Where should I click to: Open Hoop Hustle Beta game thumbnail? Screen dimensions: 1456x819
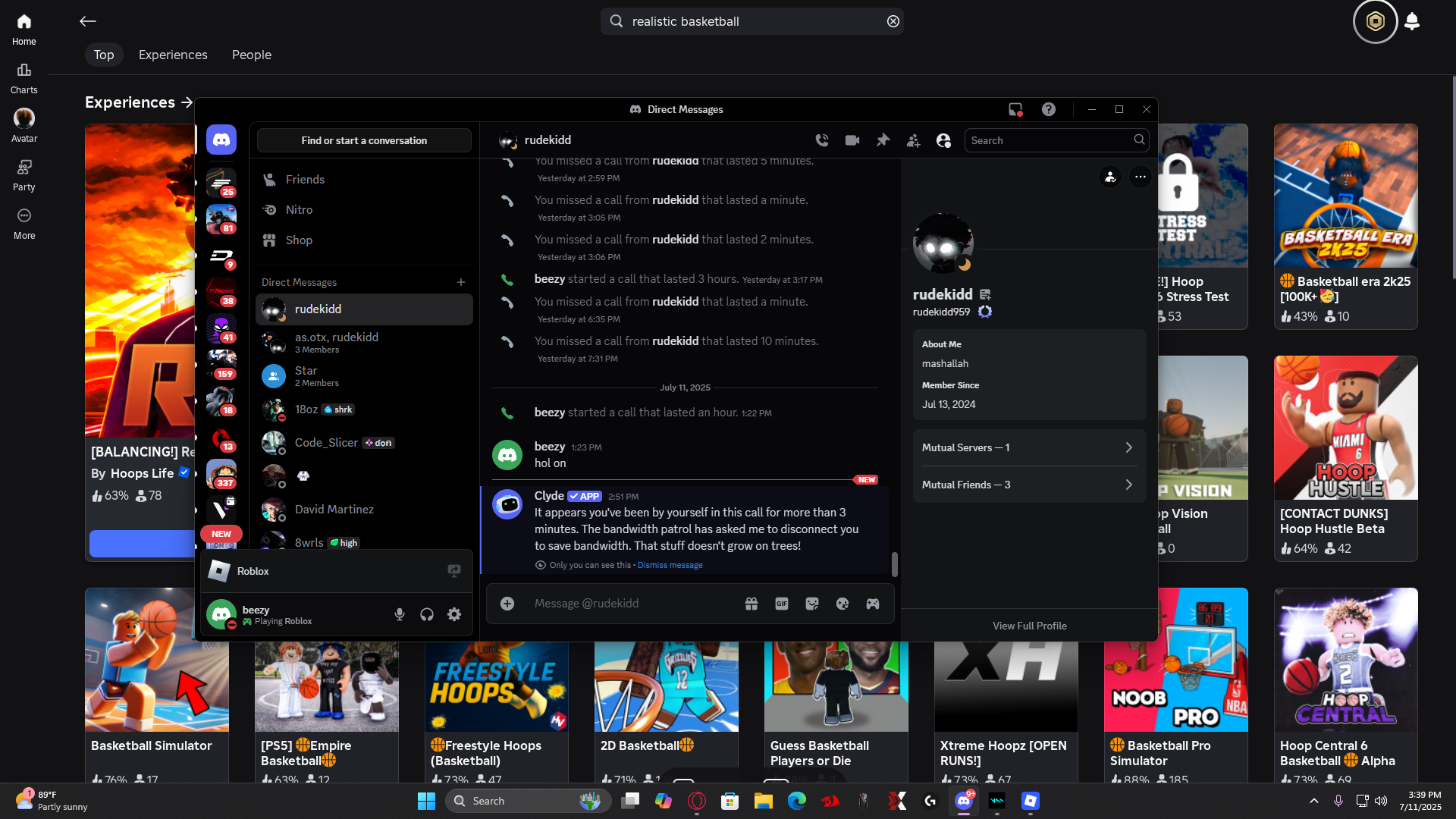pos(1346,428)
